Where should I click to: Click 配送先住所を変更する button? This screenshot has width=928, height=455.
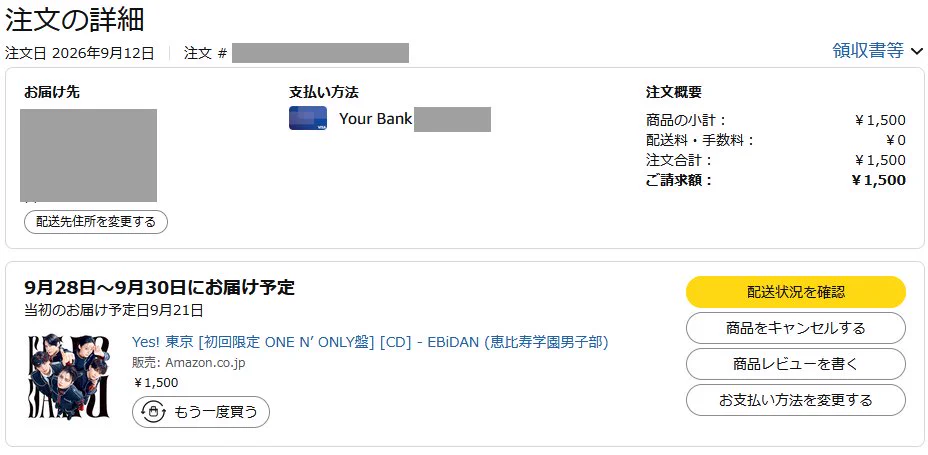click(x=96, y=222)
